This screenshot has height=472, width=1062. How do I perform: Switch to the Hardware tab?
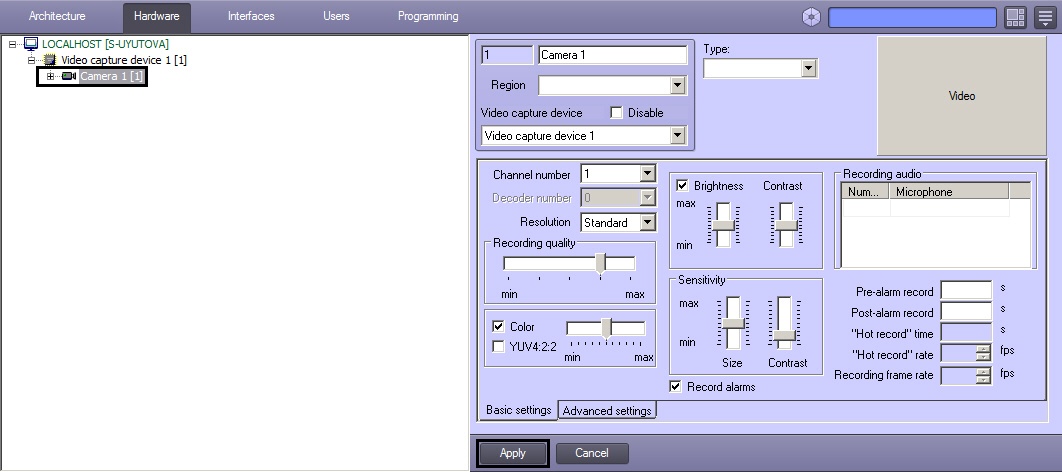[x=157, y=17]
